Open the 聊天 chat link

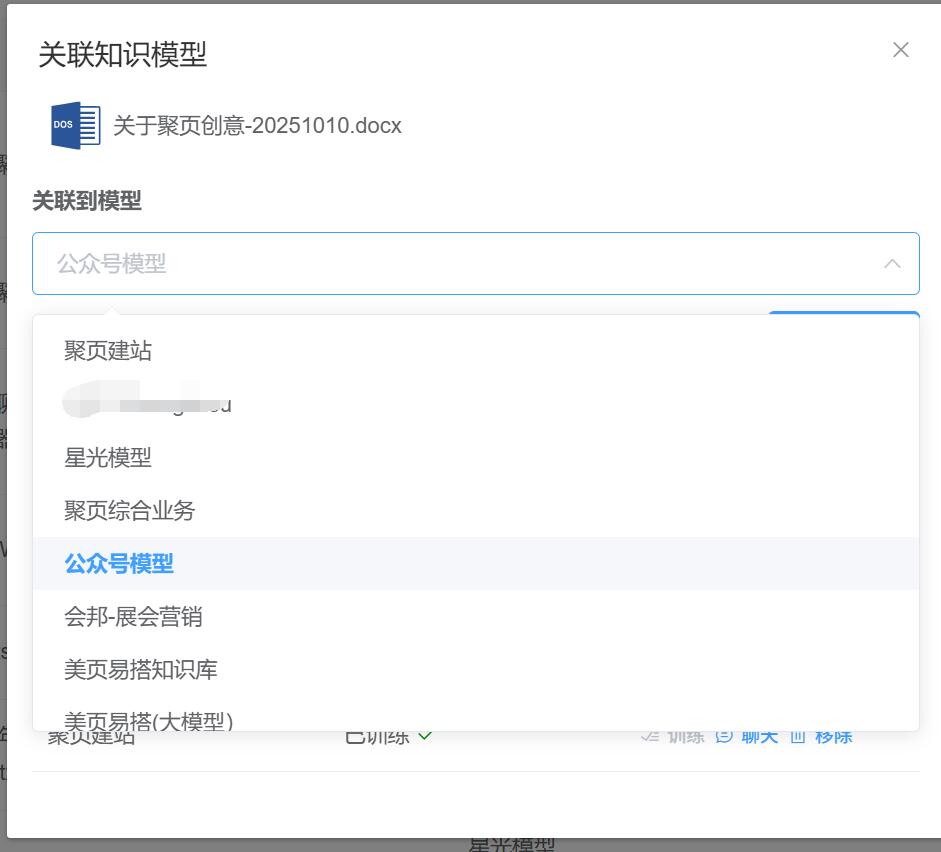759,737
